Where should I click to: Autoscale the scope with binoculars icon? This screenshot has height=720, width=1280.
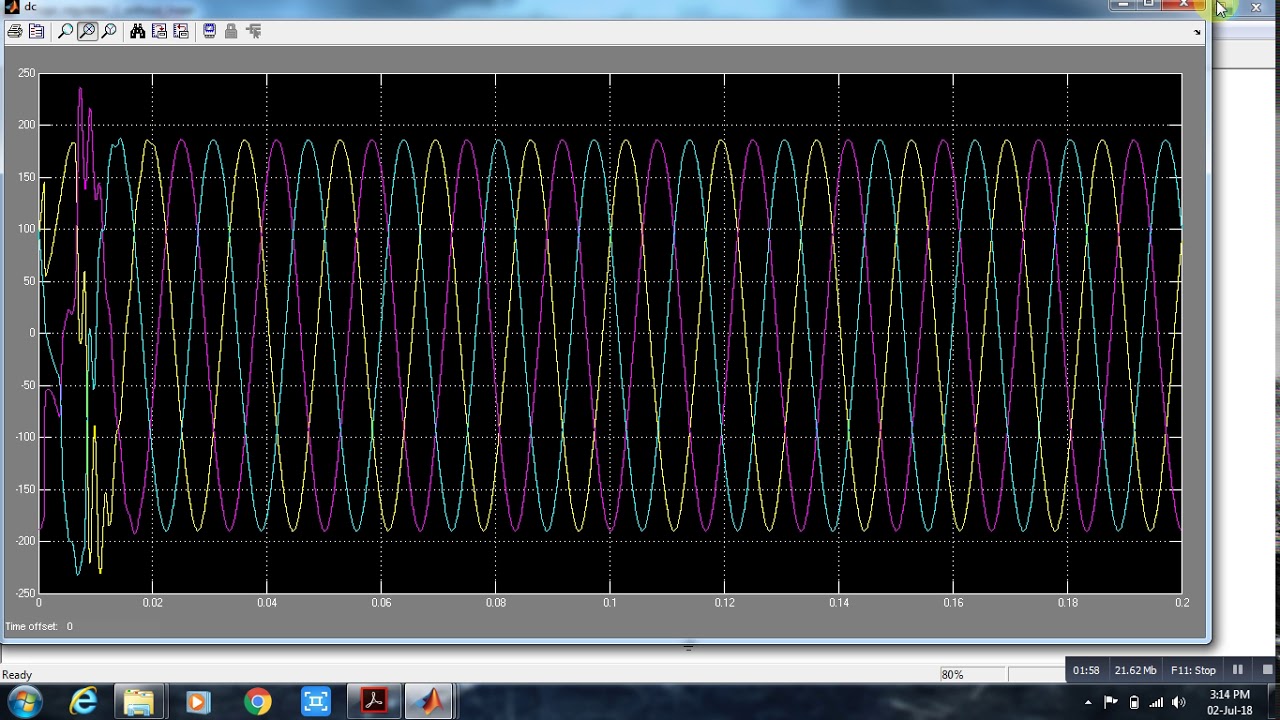click(137, 31)
